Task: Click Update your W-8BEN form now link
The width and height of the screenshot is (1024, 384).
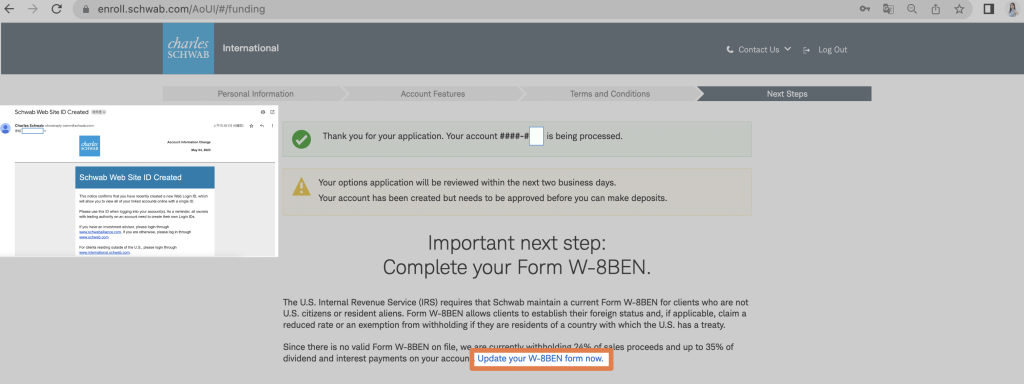Action: point(540,359)
